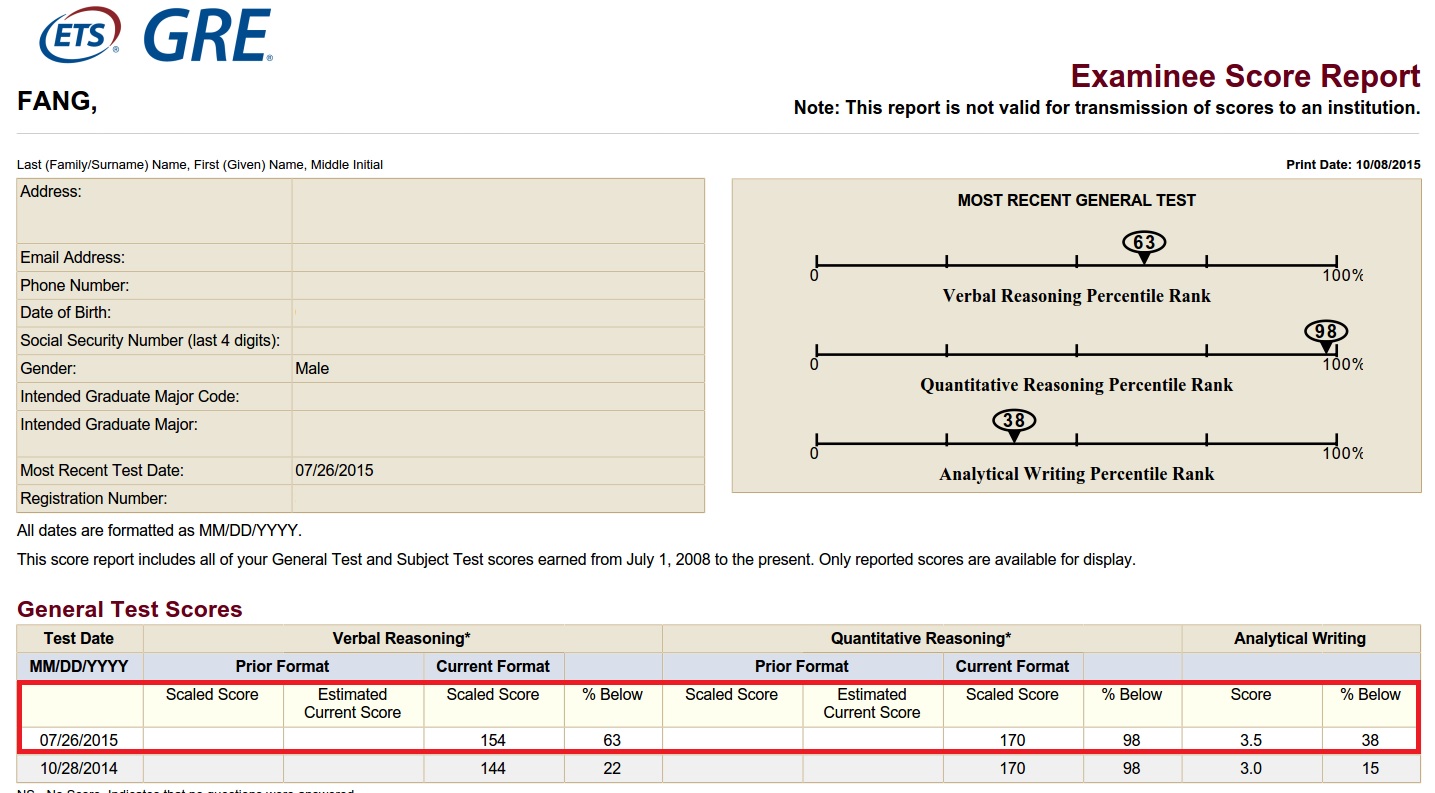Click the ETS oval logo

pos(80,33)
